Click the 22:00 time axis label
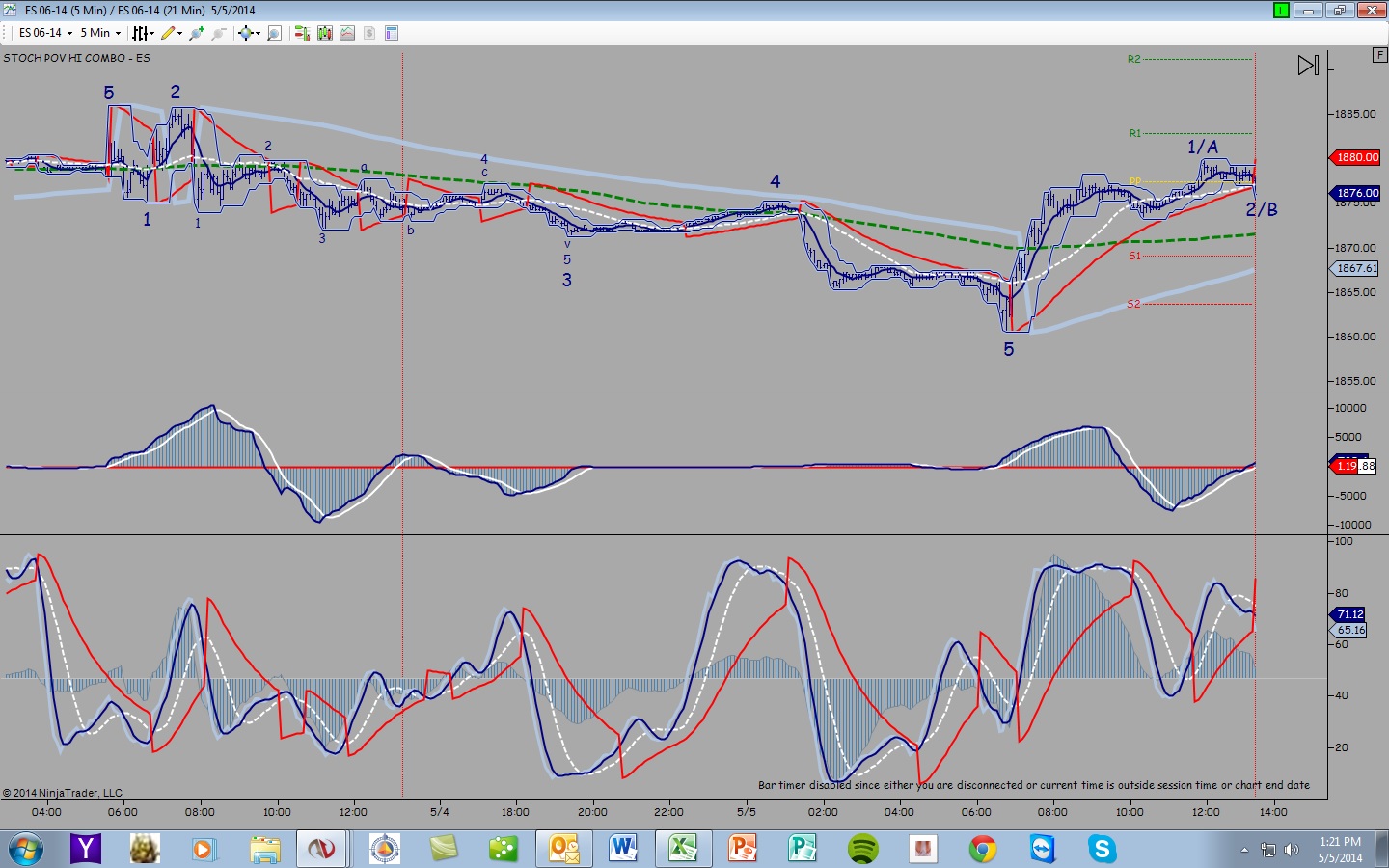 (668, 812)
